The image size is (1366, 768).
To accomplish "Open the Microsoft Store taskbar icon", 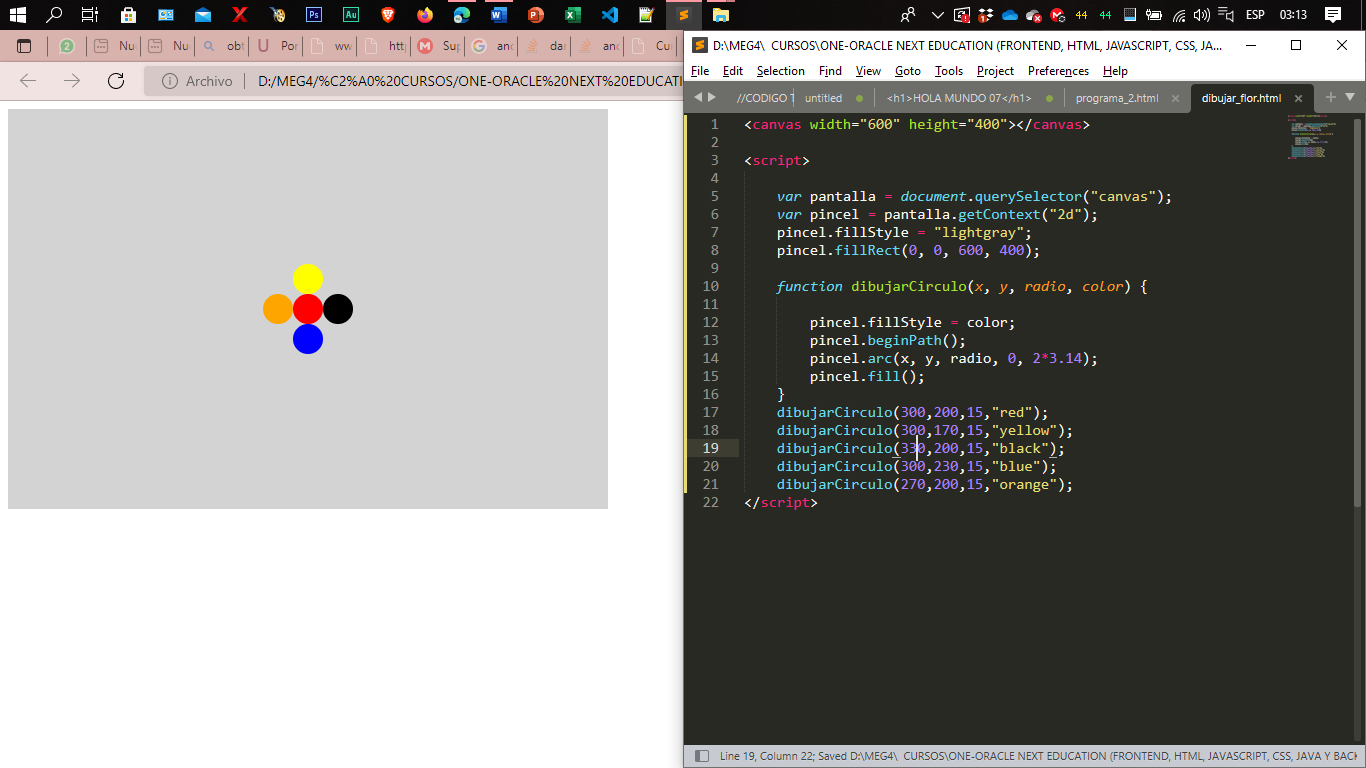I will [128, 15].
